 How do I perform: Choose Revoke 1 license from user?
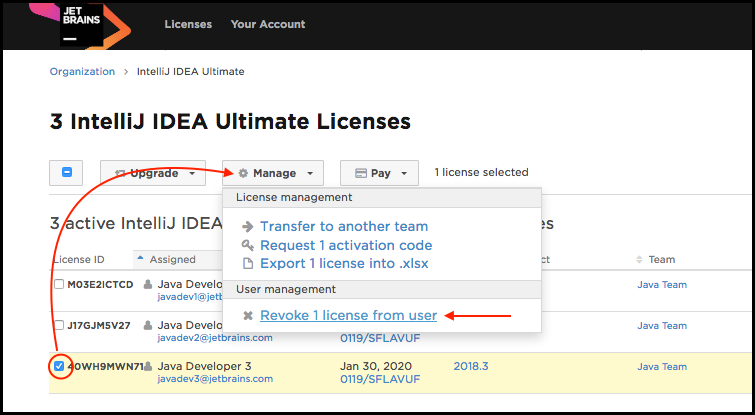348,316
